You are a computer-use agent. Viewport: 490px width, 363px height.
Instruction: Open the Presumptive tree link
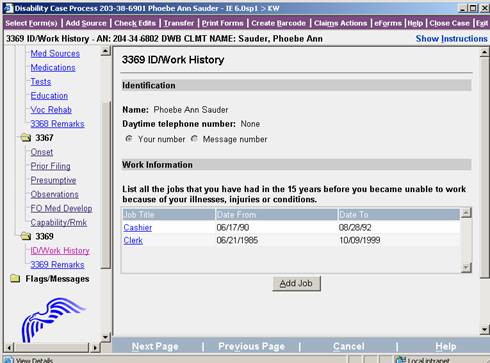tap(53, 180)
